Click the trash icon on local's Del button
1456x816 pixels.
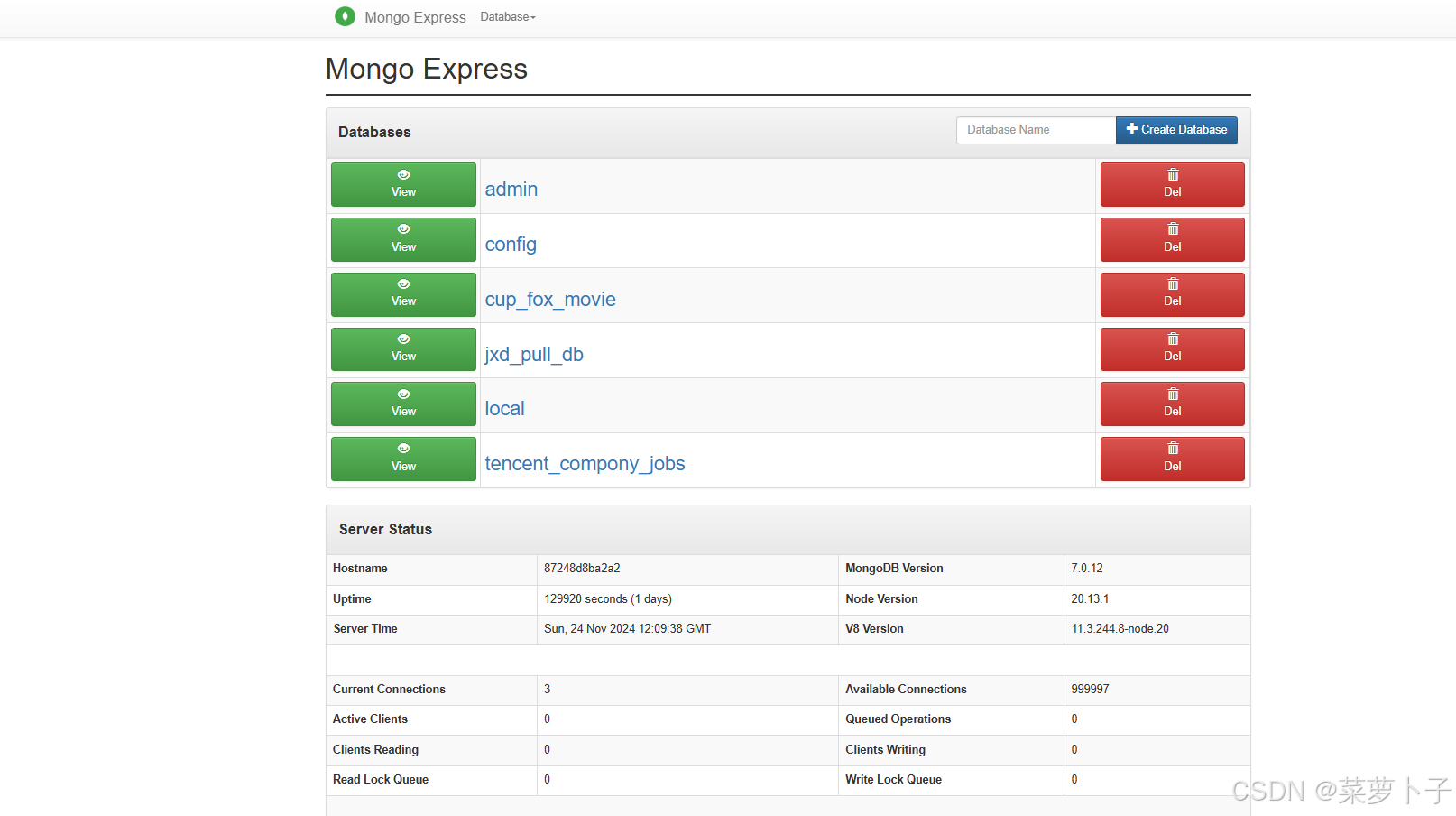(1172, 394)
